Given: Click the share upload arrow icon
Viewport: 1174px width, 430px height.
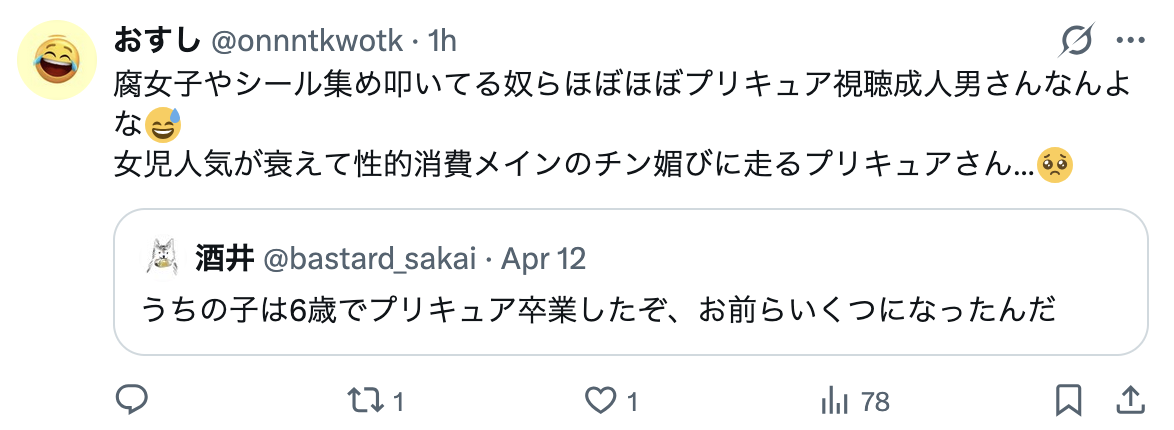Looking at the screenshot, I should click(1131, 401).
